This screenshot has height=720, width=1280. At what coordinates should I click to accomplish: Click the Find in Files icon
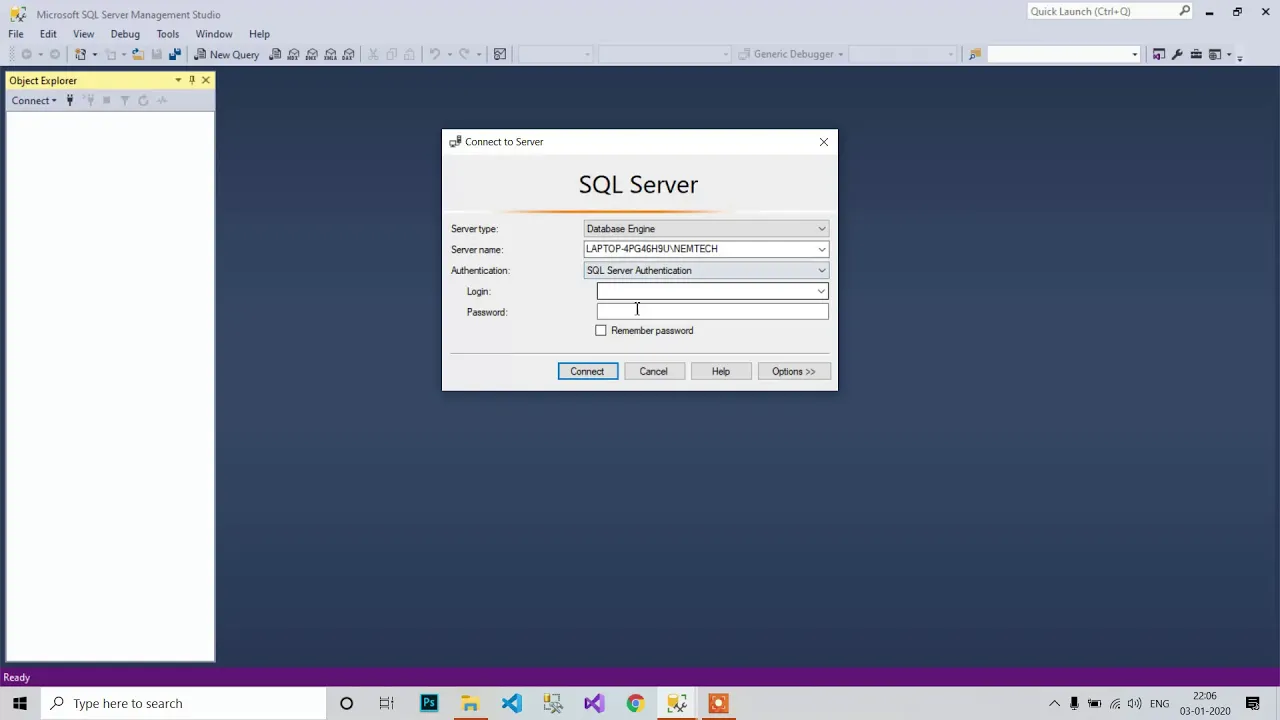click(975, 54)
